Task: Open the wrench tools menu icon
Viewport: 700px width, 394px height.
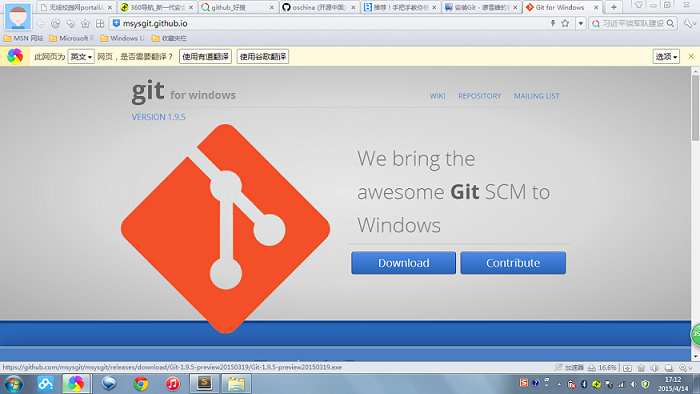Action: pos(689,23)
